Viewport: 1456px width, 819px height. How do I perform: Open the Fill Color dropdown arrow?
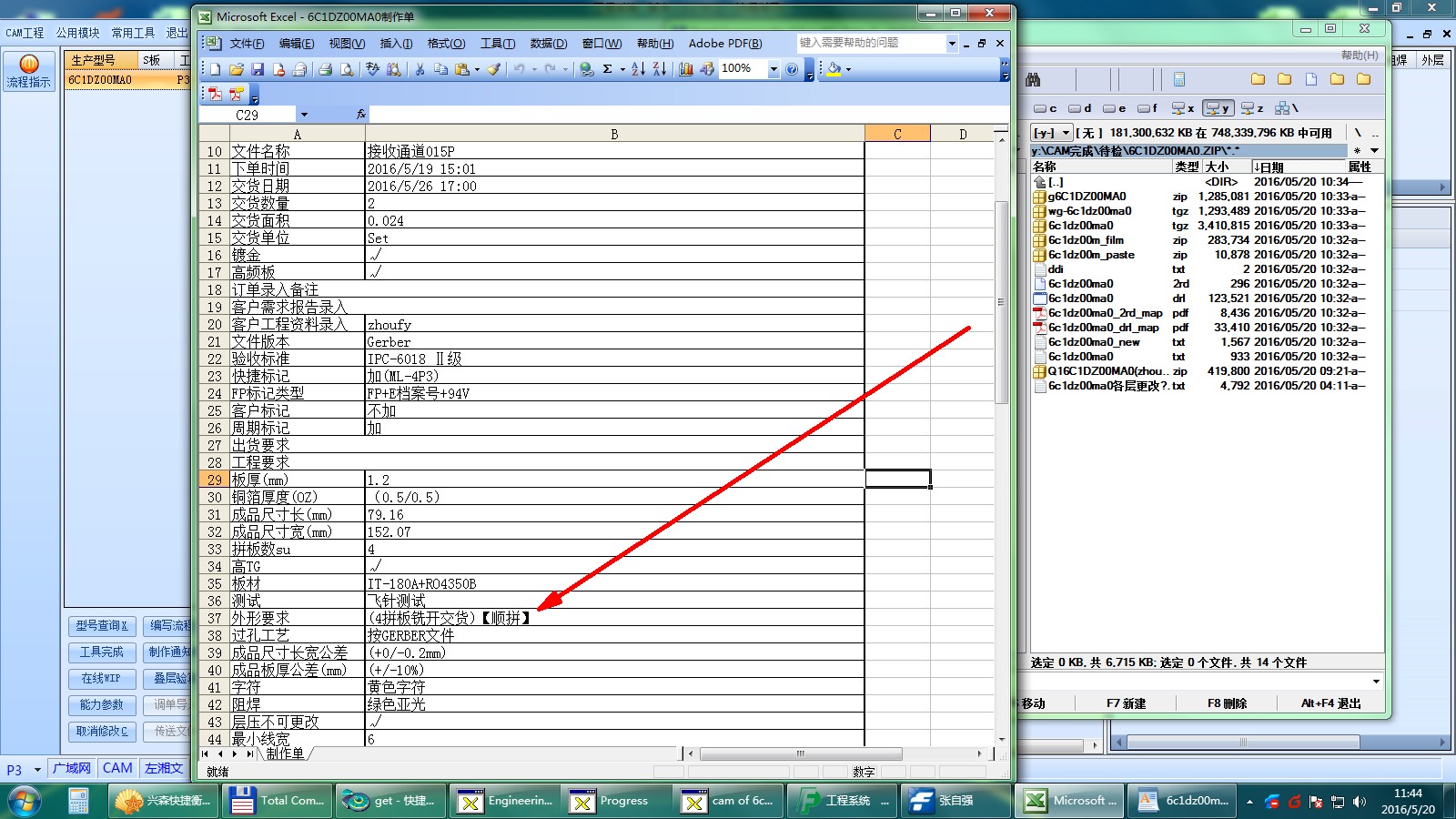coord(848,69)
